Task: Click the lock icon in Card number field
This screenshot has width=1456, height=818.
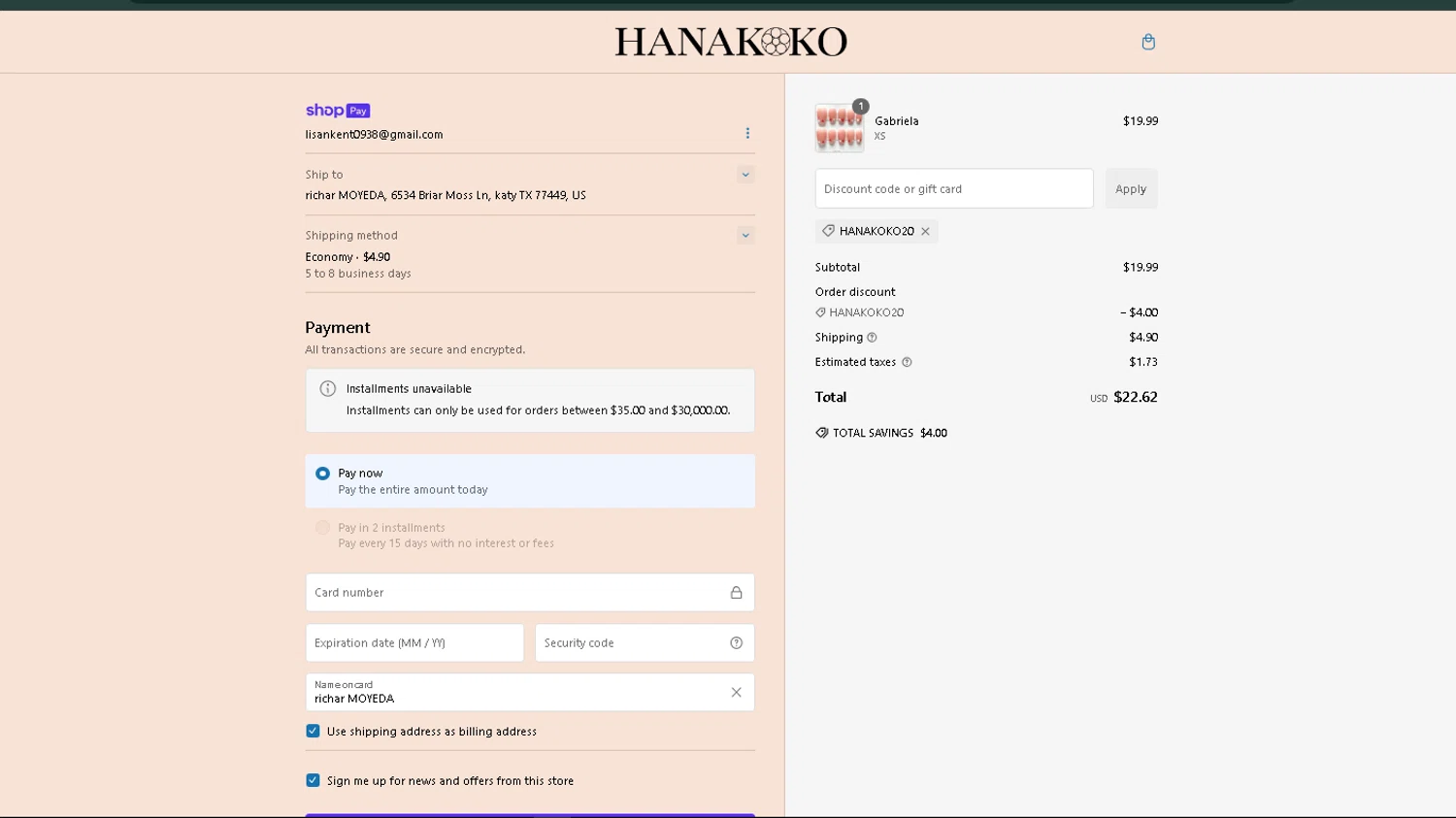Action: click(x=737, y=593)
